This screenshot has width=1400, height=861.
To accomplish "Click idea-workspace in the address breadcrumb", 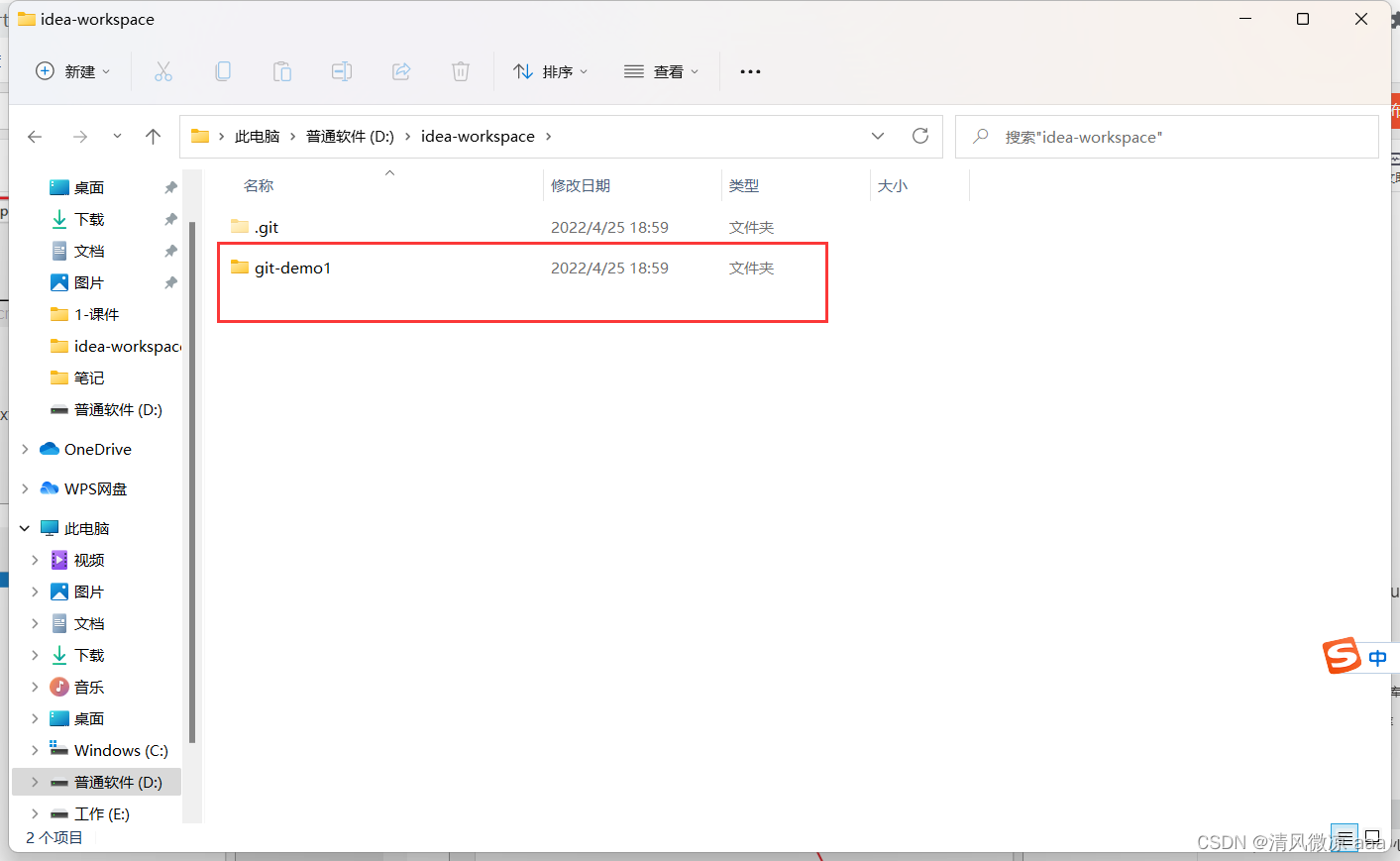I will (478, 137).
